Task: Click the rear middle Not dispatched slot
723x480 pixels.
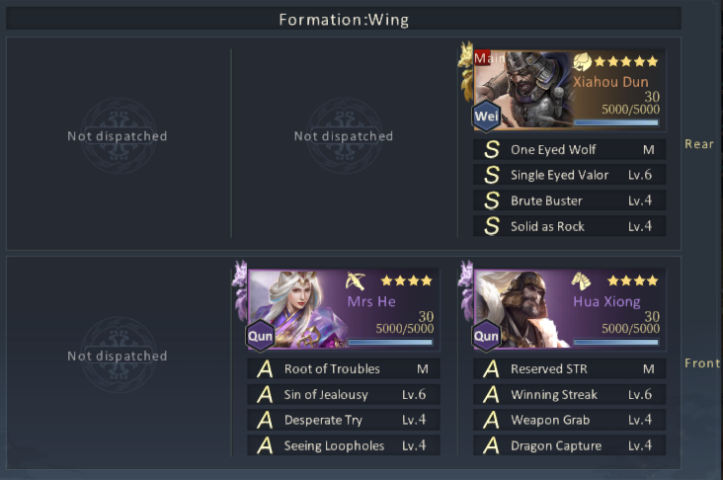Action: (x=344, y=136)
